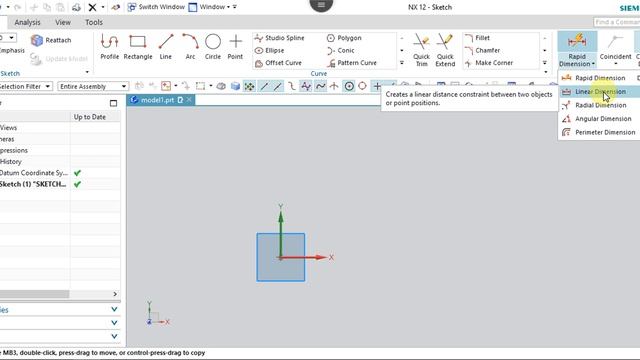Open the View ribbon tab

[63, 22]
